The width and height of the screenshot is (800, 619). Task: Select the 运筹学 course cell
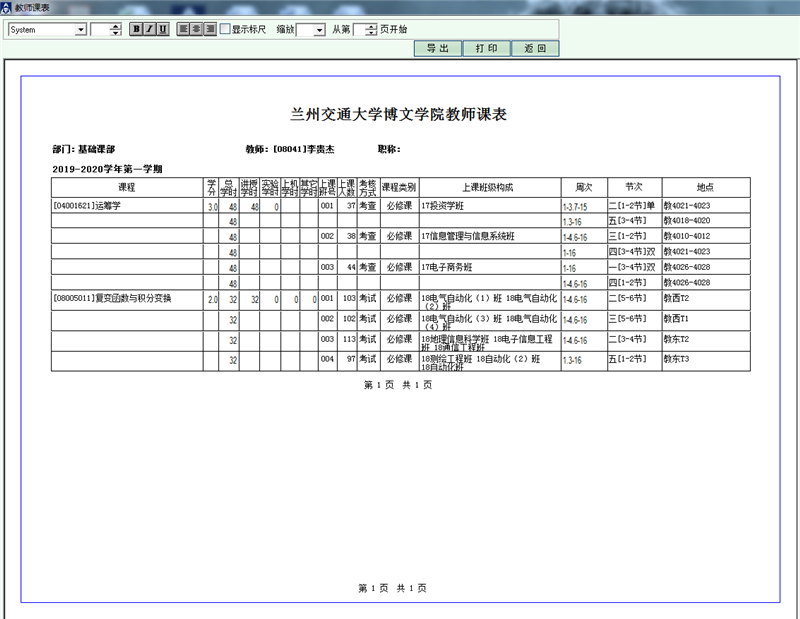(x=127, y=206)
